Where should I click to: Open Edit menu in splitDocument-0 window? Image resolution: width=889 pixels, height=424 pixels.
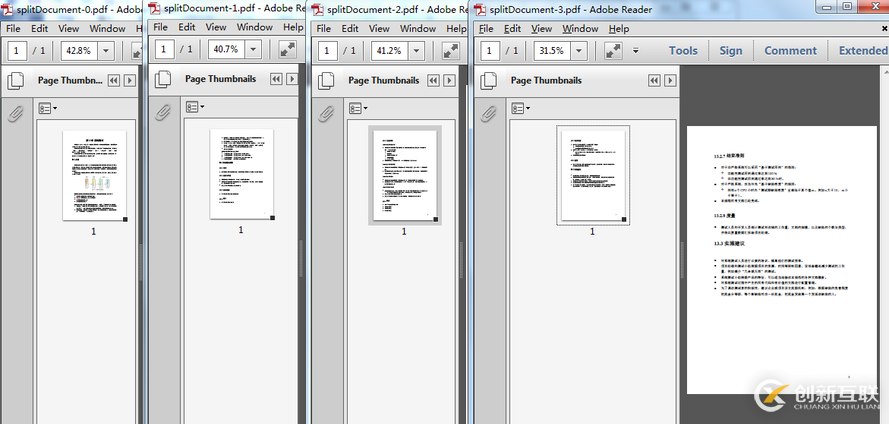[39, 28]
